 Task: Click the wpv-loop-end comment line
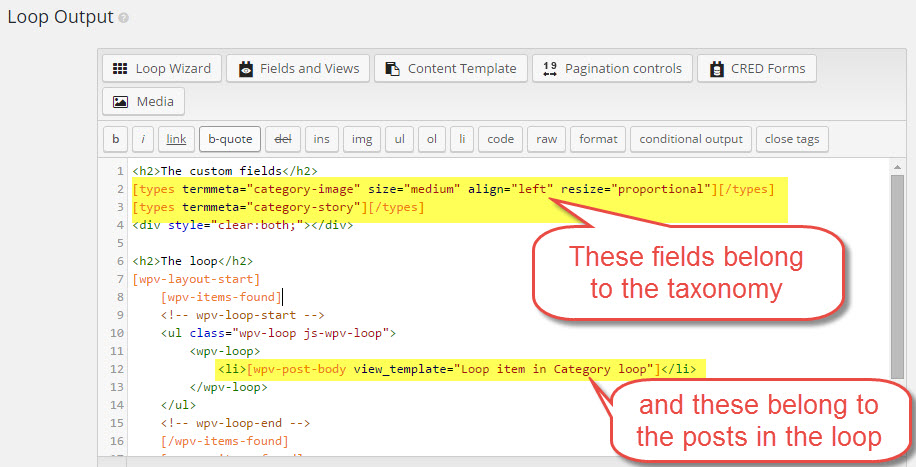coord(235,423)
